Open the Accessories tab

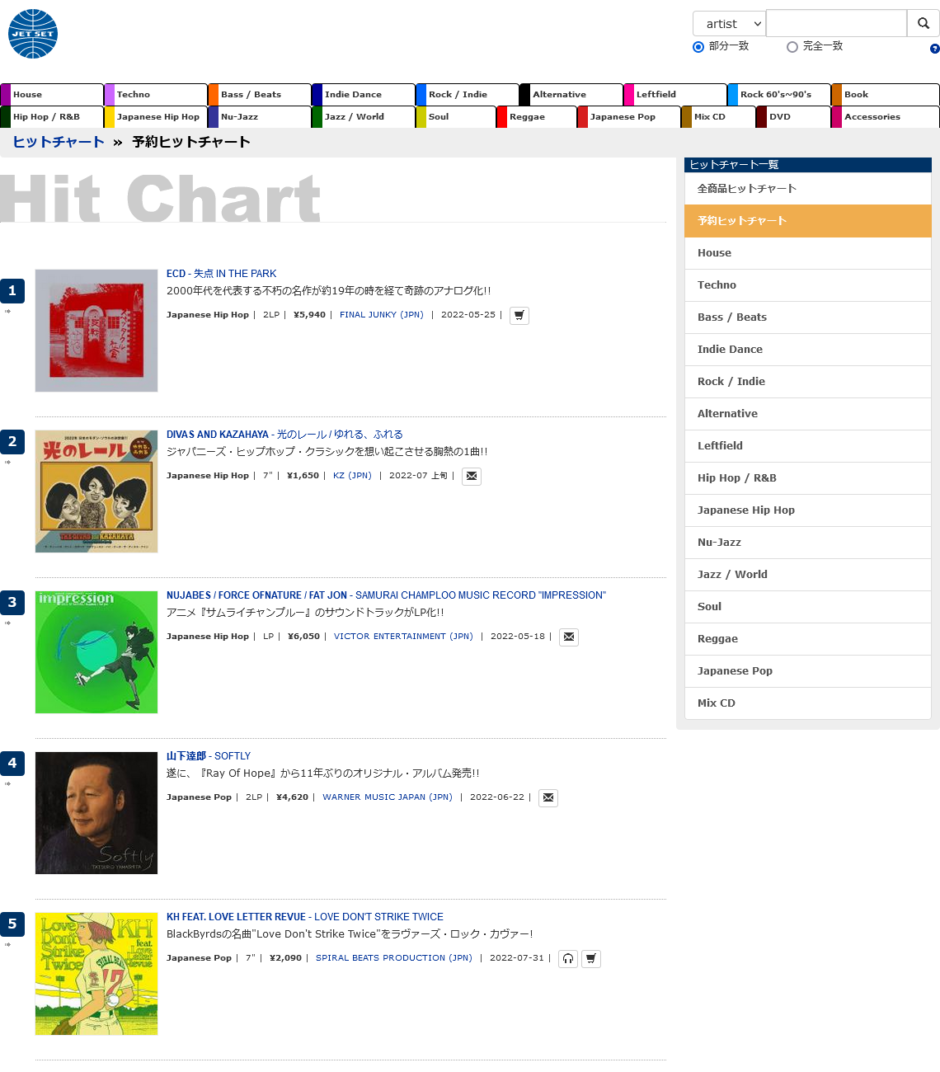[885, 117]
